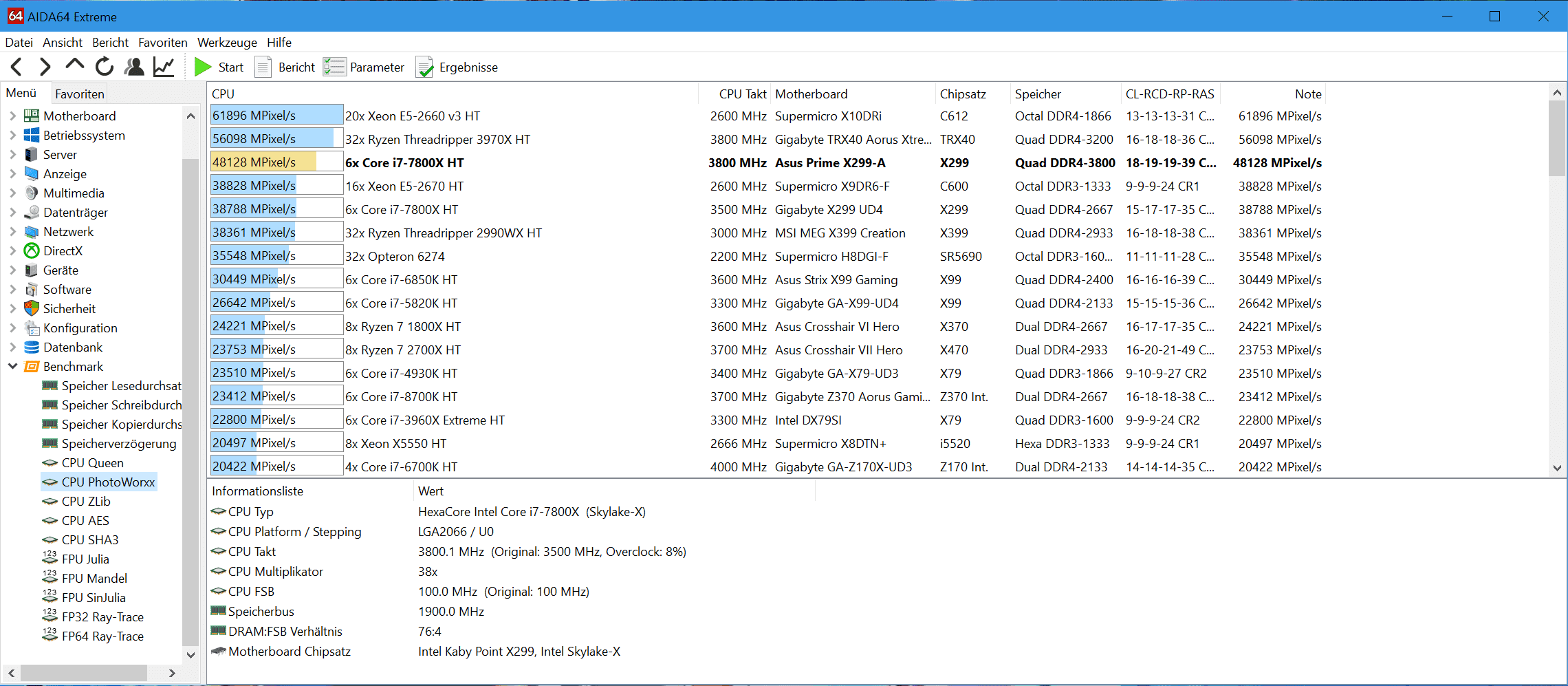
Task: Sort by the Note column header
Action: point(1272,94)
